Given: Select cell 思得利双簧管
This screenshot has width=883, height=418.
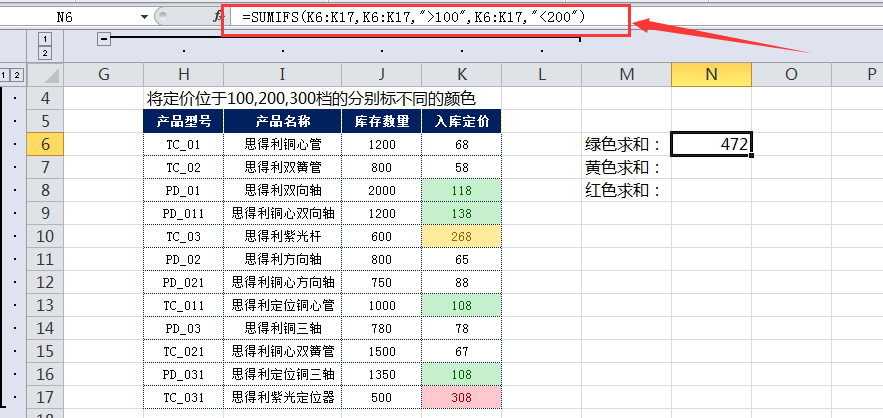Looking at the screenshot, I should (x=283, y=168).
